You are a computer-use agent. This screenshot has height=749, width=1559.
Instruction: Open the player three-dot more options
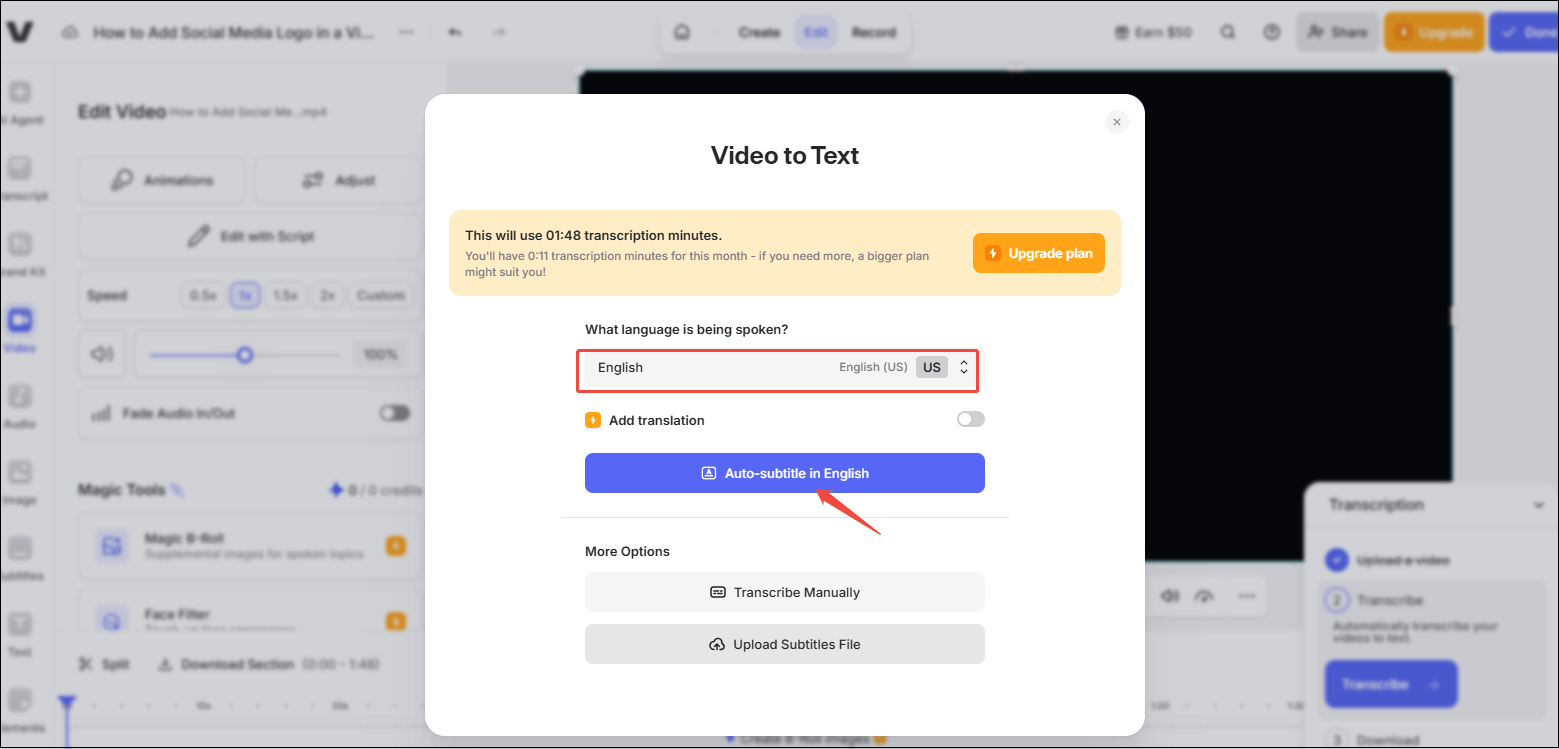click(x=1246, y=596)
